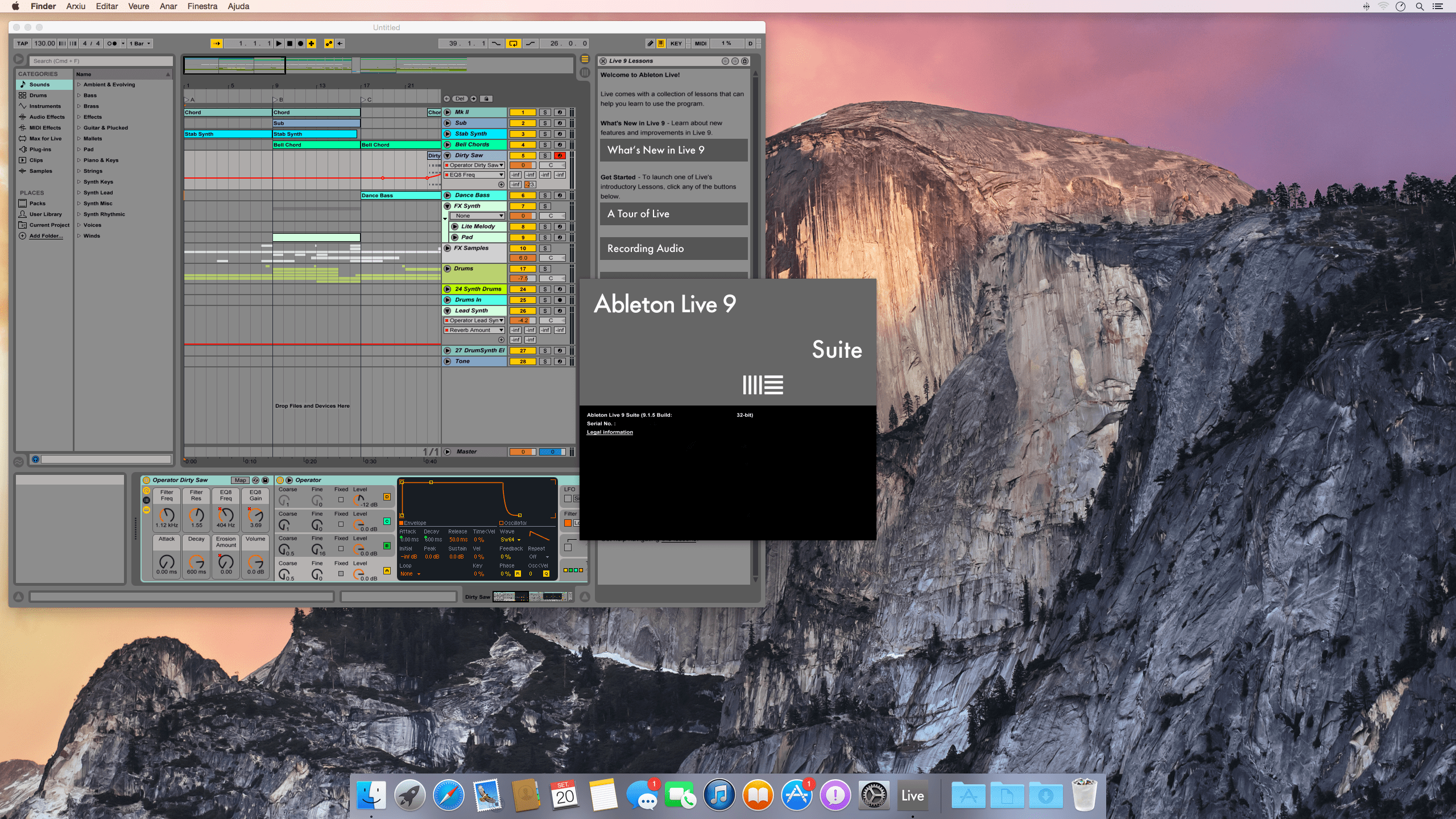Toggle the Punch-Out switch
The width and height of the screenshot is (1456, 819).
(x=530, y=43)
